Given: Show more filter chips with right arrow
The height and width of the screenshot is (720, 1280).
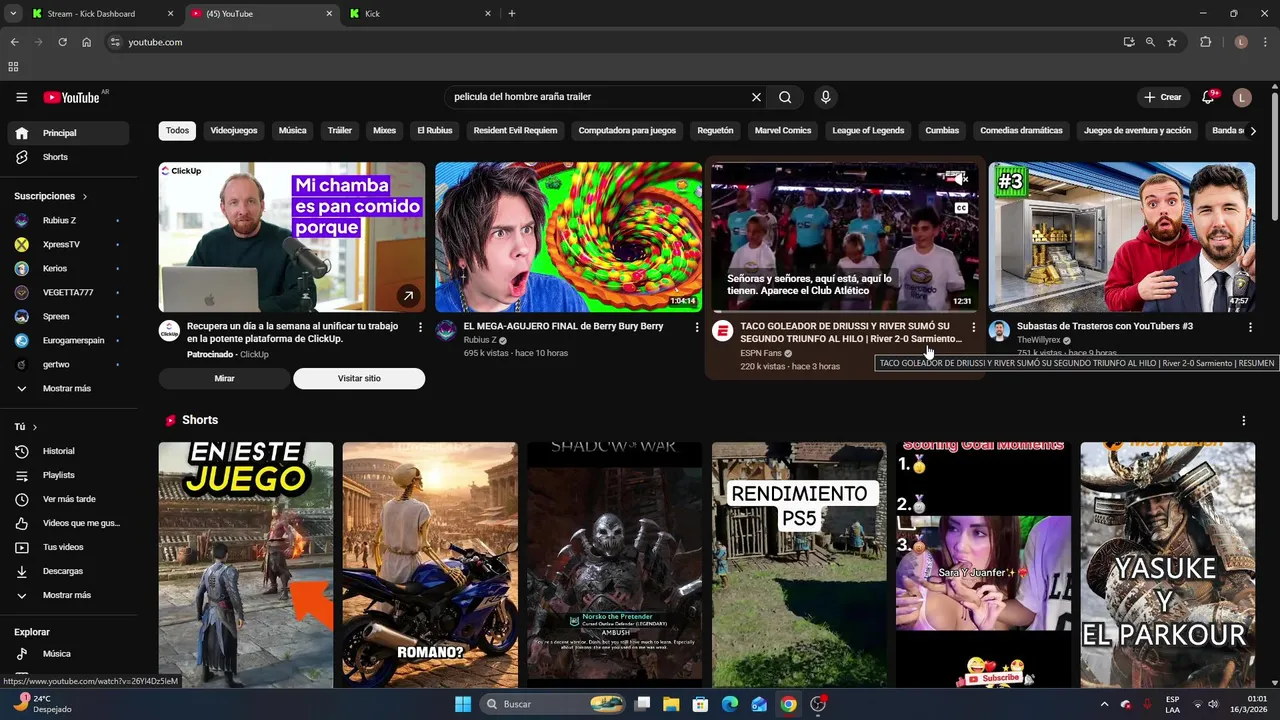Looking at the screenshot, I should point(1253,131).
